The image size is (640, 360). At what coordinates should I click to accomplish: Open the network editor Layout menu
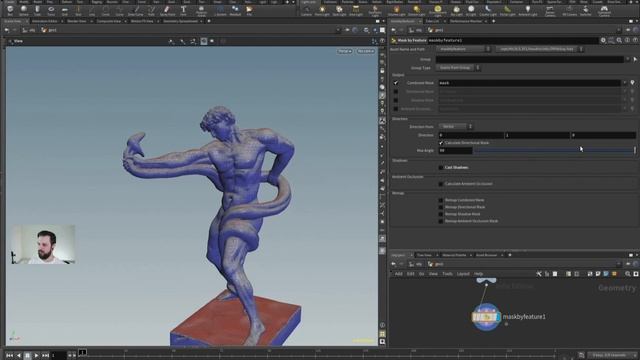[x=463, y=274]
